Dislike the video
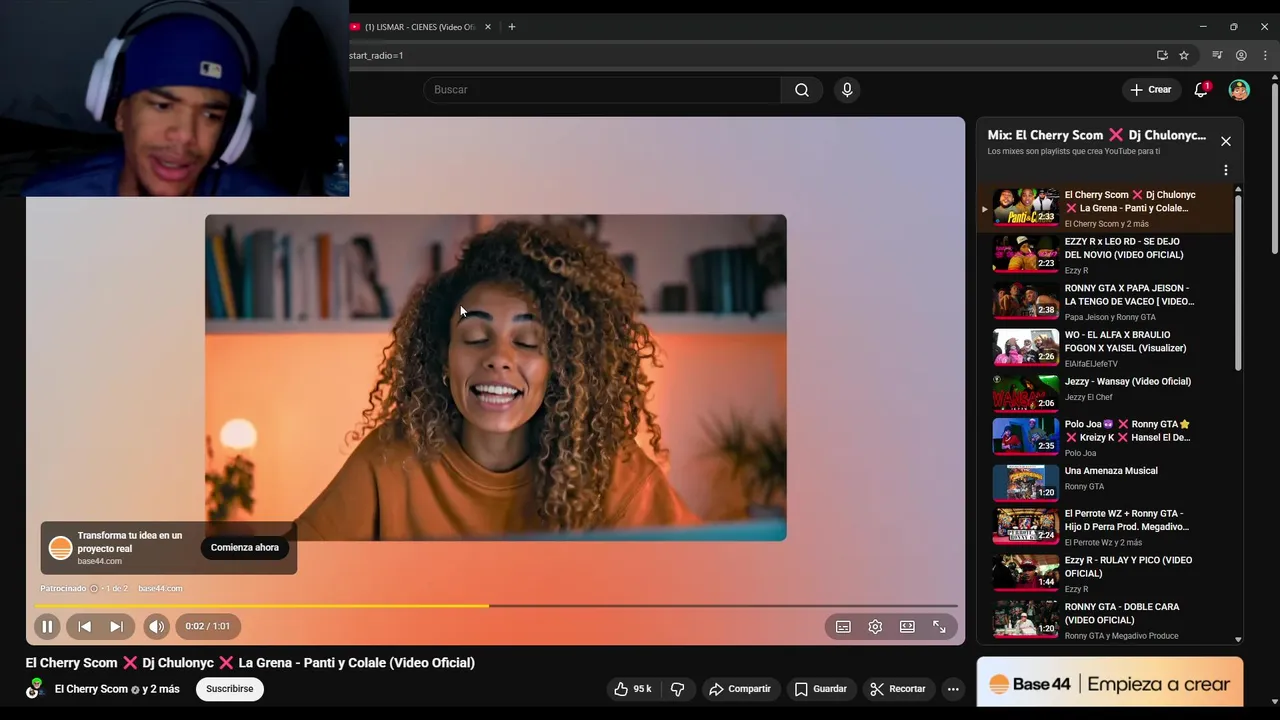Viewport: 1280px width, 720px height. [677, 689]
